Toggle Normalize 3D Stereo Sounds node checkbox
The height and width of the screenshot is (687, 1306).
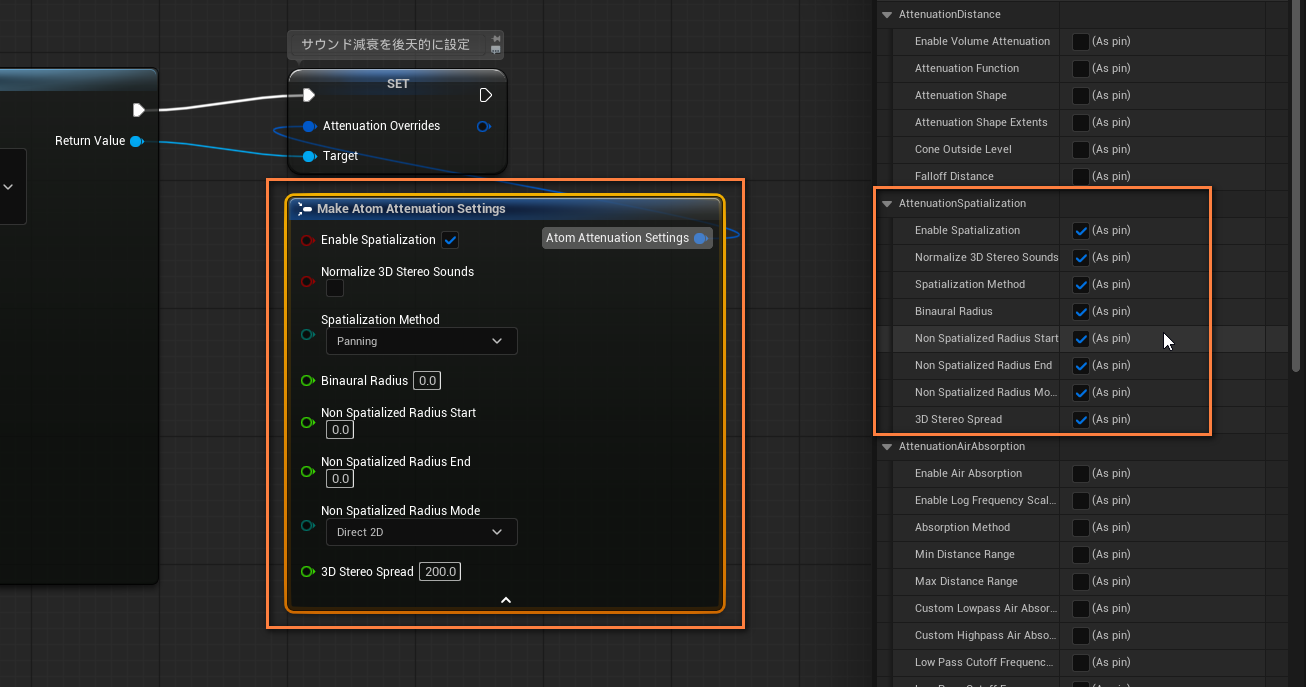(x=335, y=288)
